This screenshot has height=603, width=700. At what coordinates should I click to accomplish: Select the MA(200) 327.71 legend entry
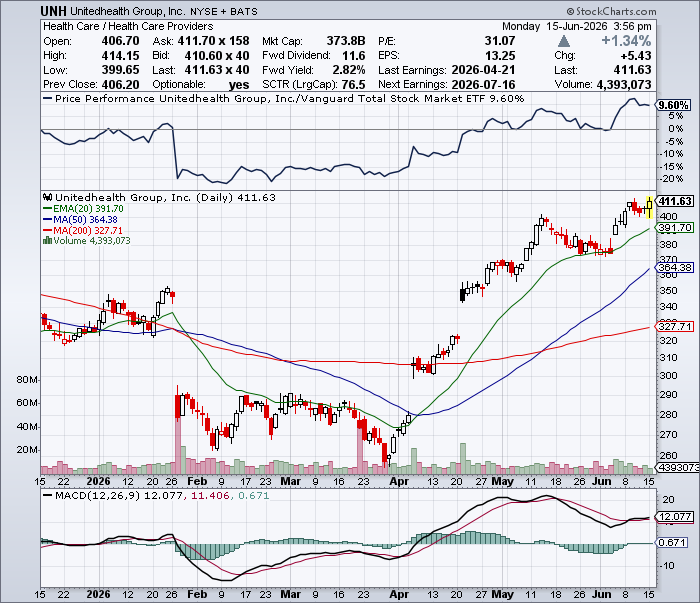pyautogui.click(x=83, y=230)
